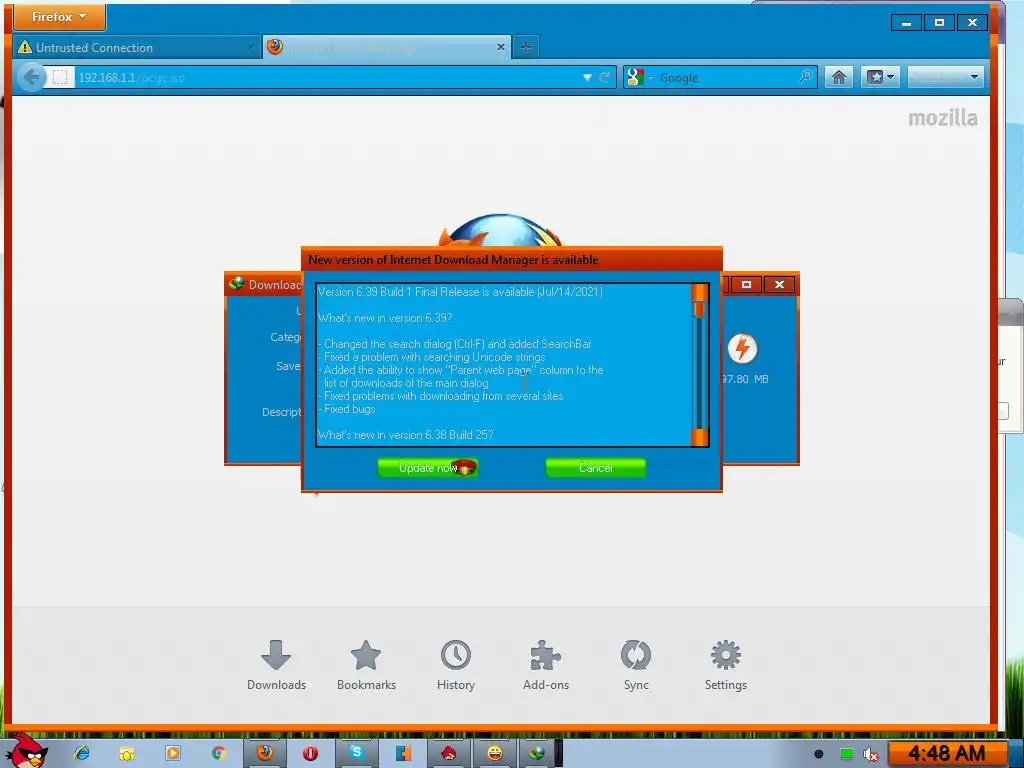1024x768 pixels.
Task: Open the folder icon in the taskbar
Action: [x=127, y=754]
